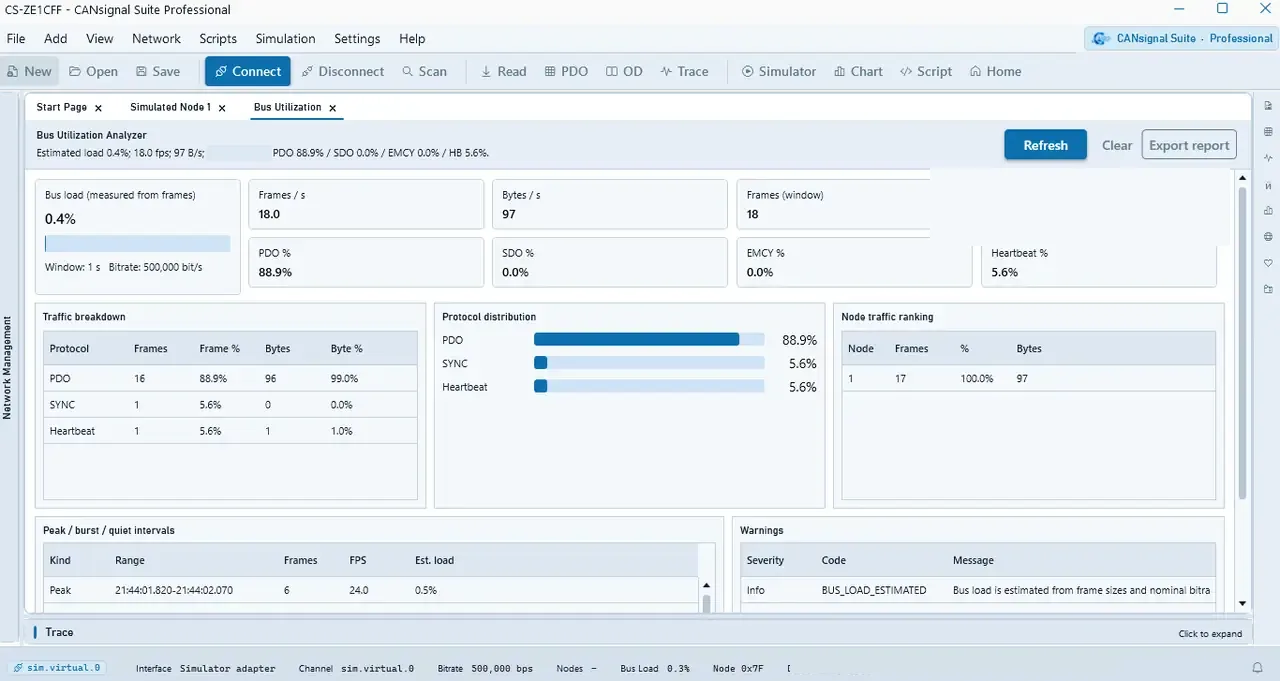The height and width of the screenshot is (681, 1280).
Task: Switch to the Simulated Node 1 tab
Action: pos(170,107)
